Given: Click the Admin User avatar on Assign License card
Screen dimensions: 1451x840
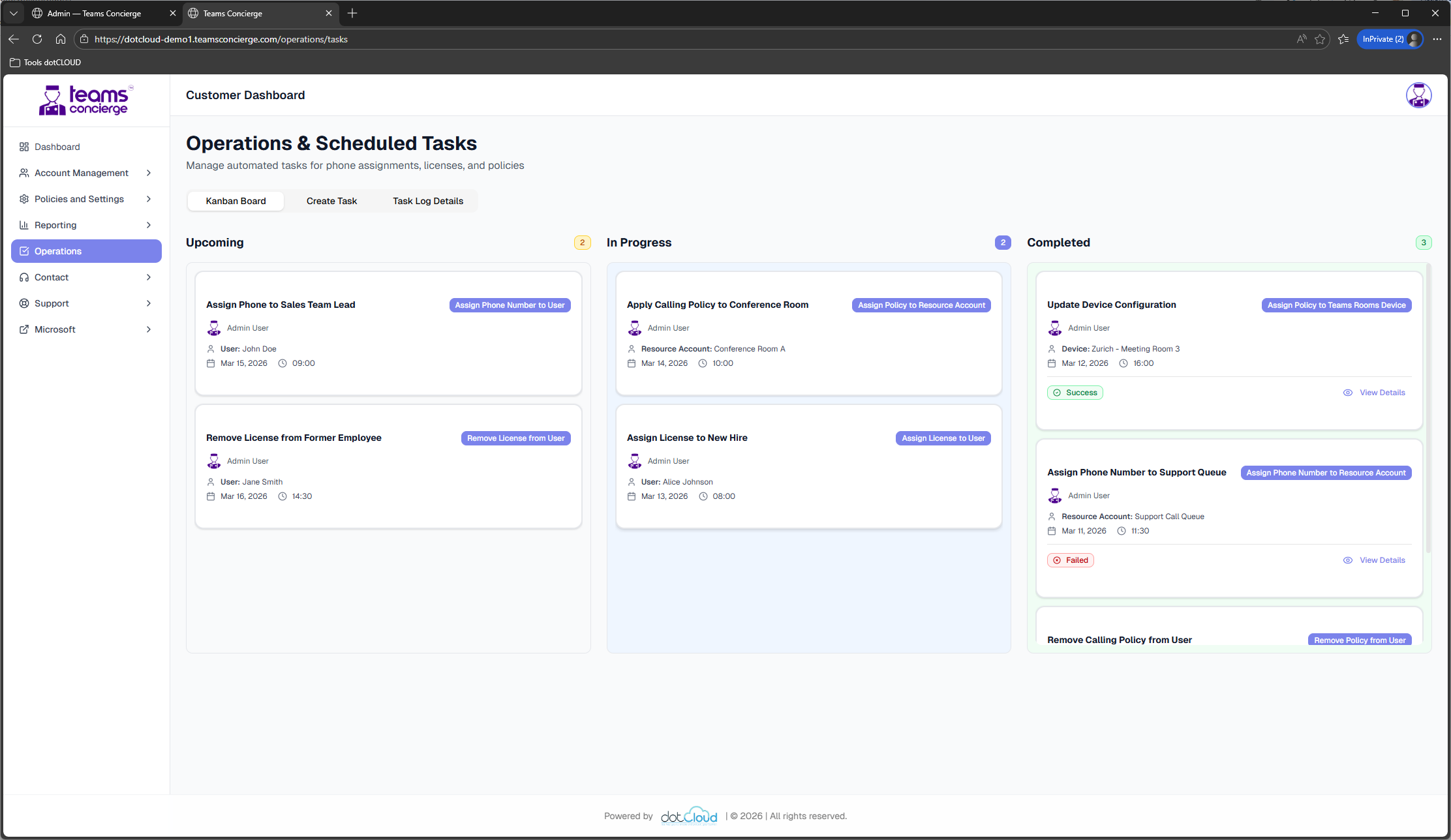Looking at the screenshot, I should tap(635, 460).
